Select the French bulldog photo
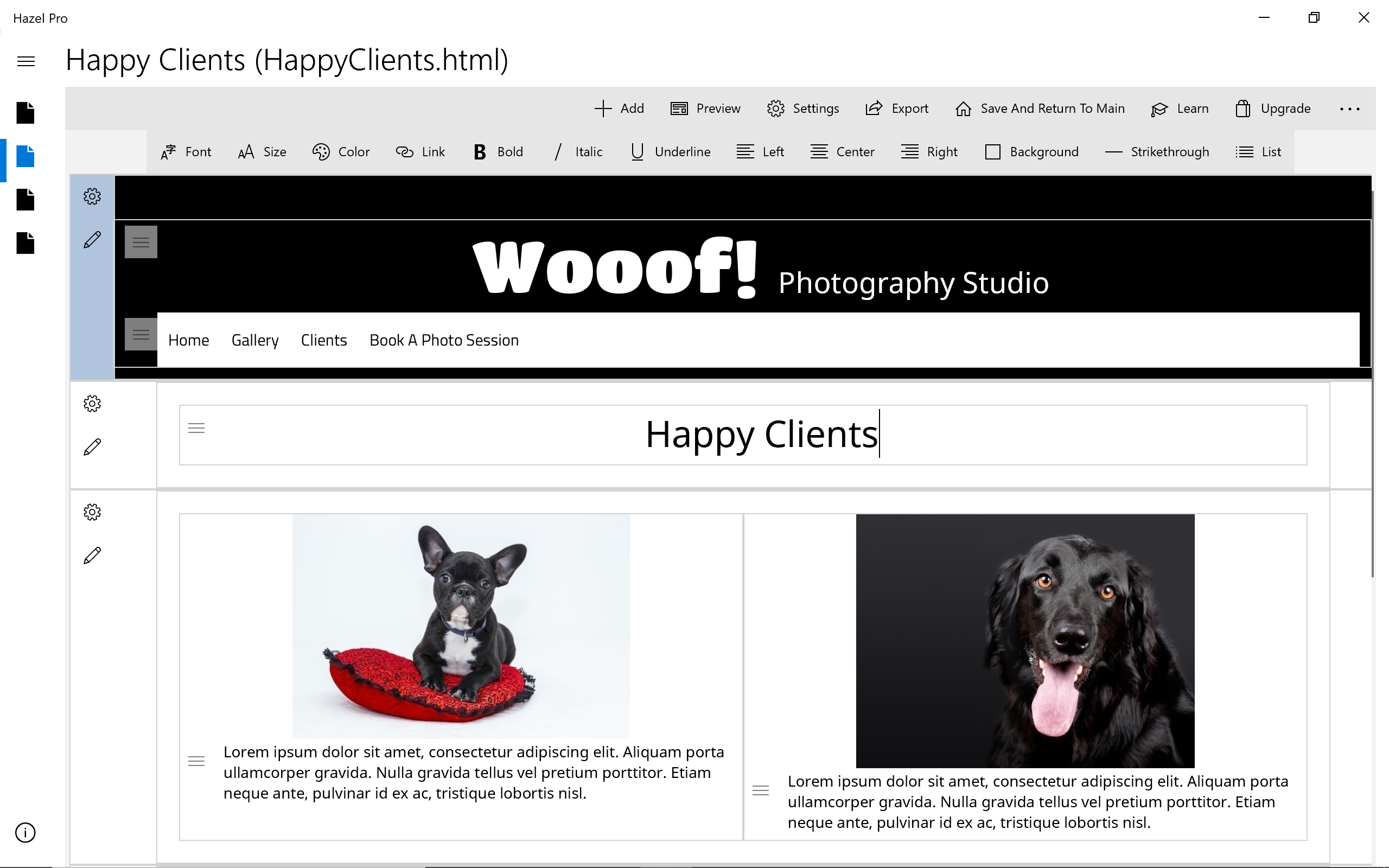1389x868 pixels. tap(461, 626)
